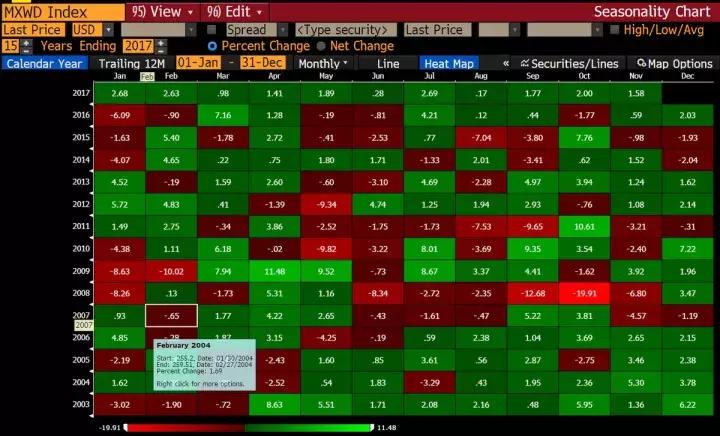720x436 pixels.
Task: Select the Net Change radio button
Action: coord(321,46)
